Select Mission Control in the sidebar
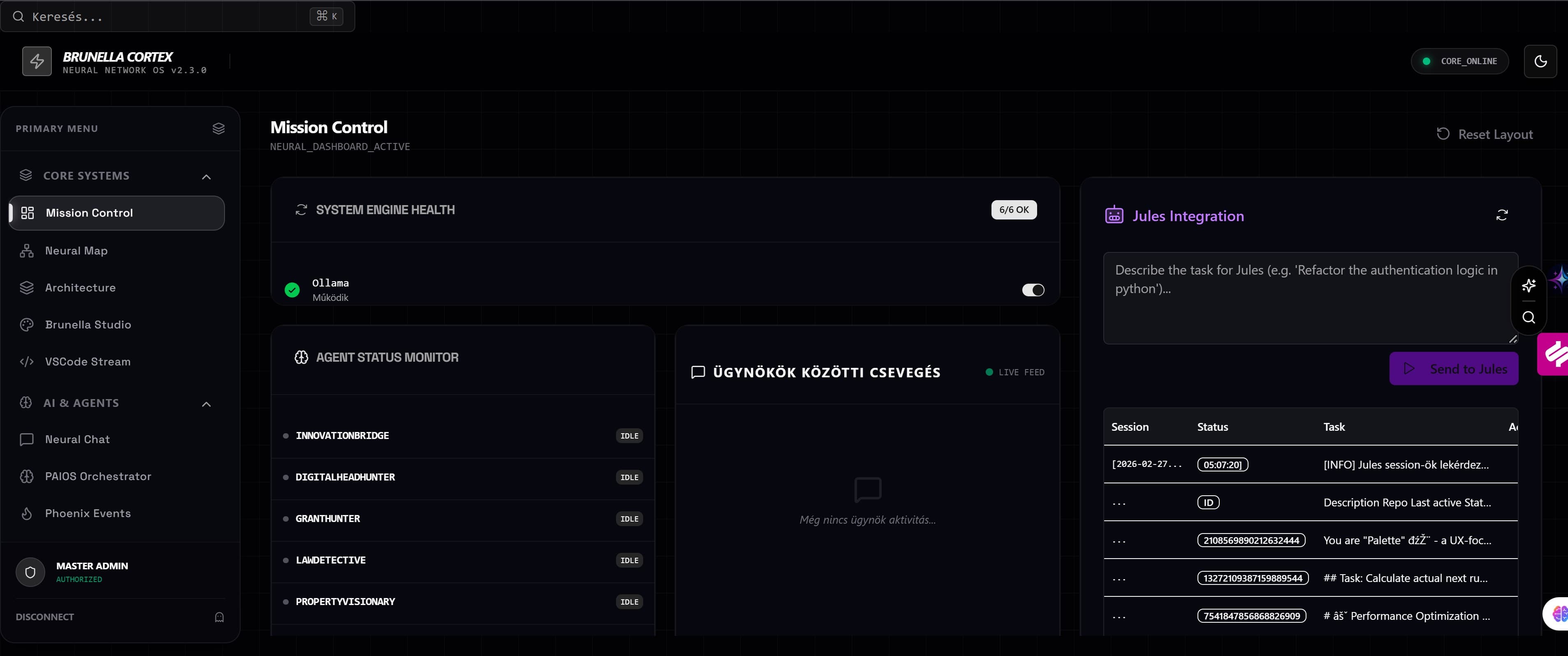Image resolution: width=1568 pixels, height=656 pixels. (90, 213)
